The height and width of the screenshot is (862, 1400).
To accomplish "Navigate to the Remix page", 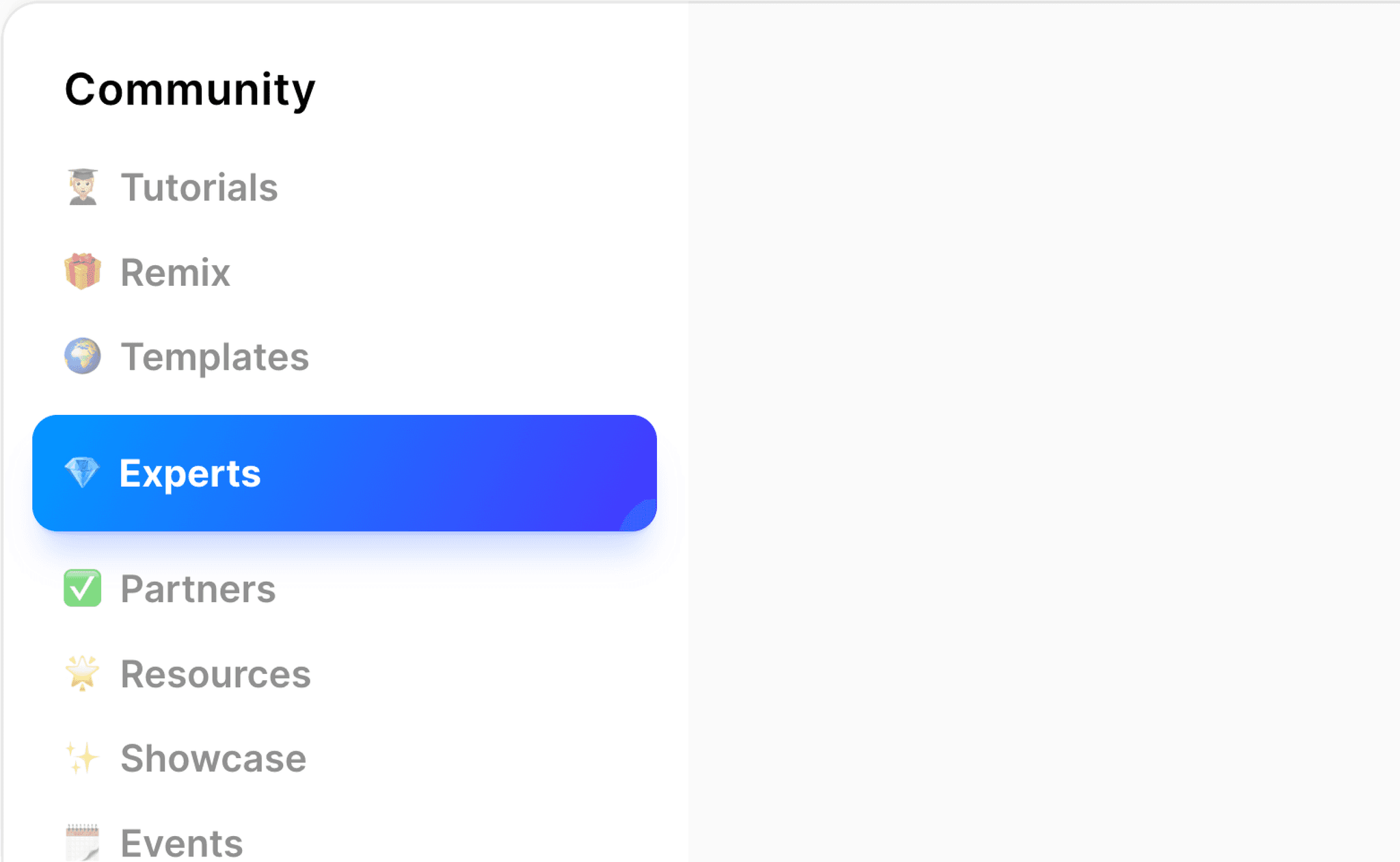I will click(174, 271).
